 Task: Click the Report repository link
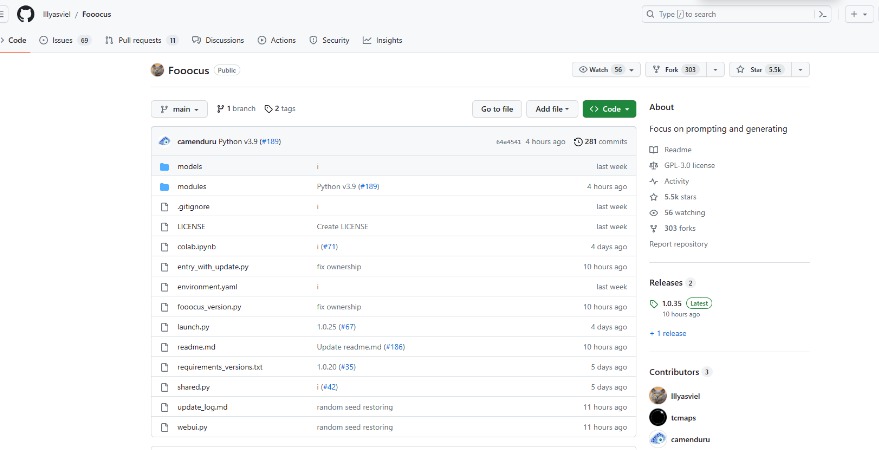click(678, 244)
